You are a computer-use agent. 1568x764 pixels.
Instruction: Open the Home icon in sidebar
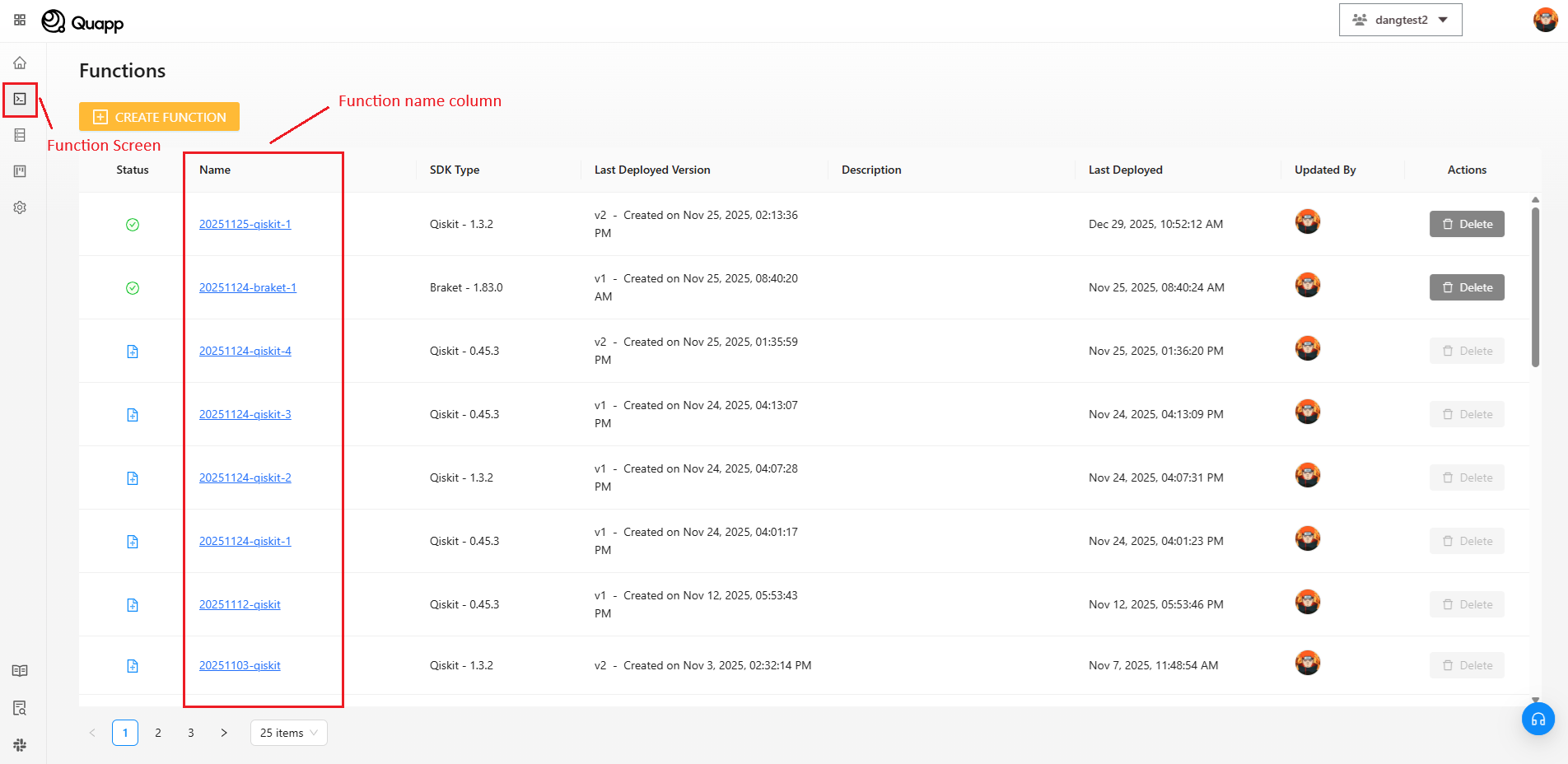pos(20,63)
